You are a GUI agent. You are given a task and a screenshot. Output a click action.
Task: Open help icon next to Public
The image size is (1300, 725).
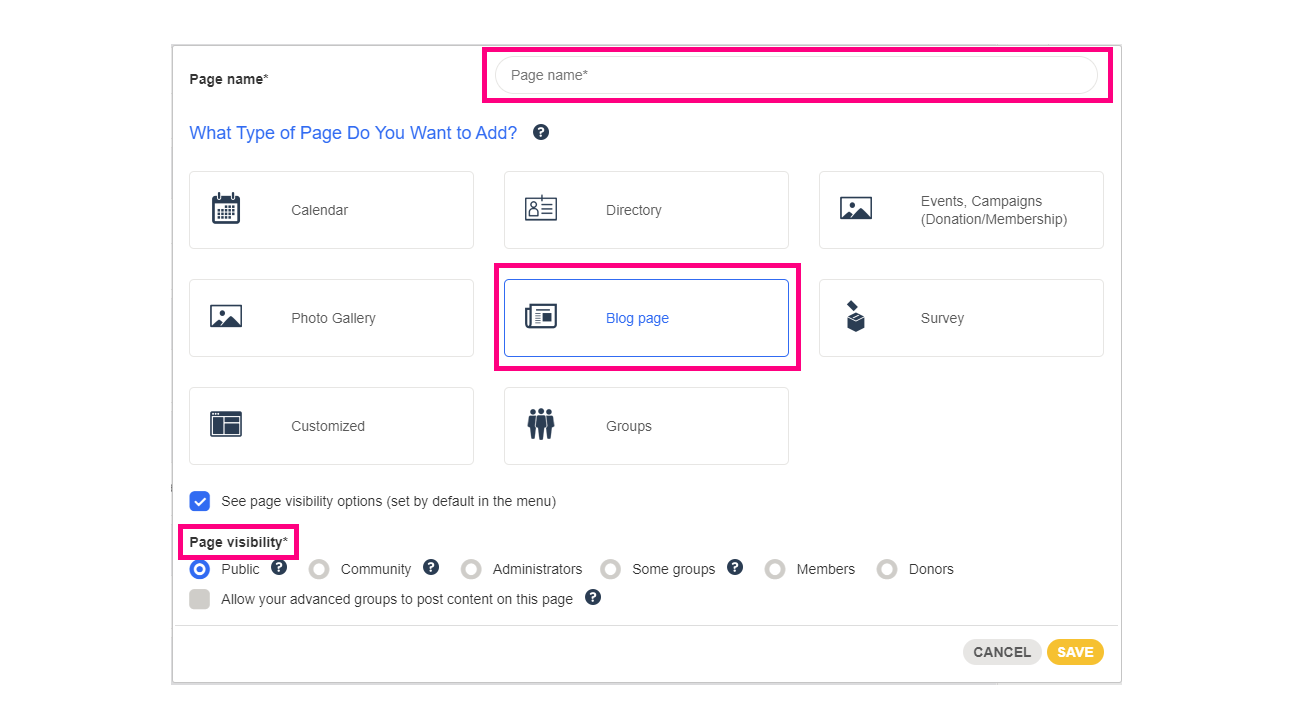(279, 568)
